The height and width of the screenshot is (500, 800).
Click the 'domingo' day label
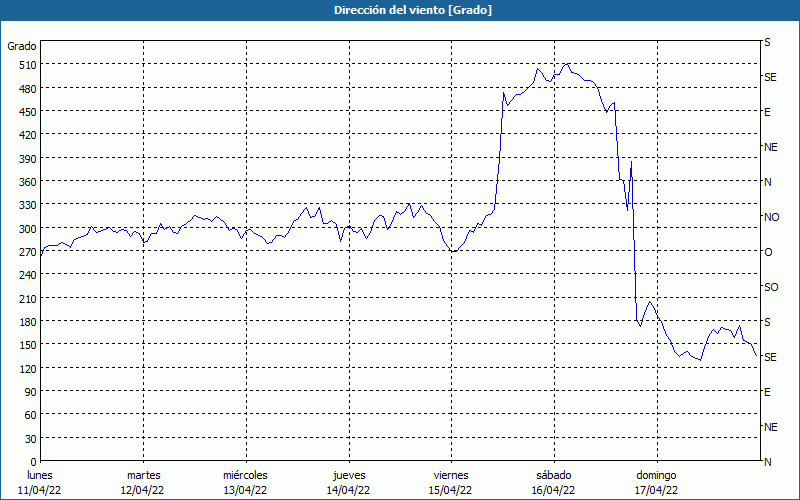656,475
